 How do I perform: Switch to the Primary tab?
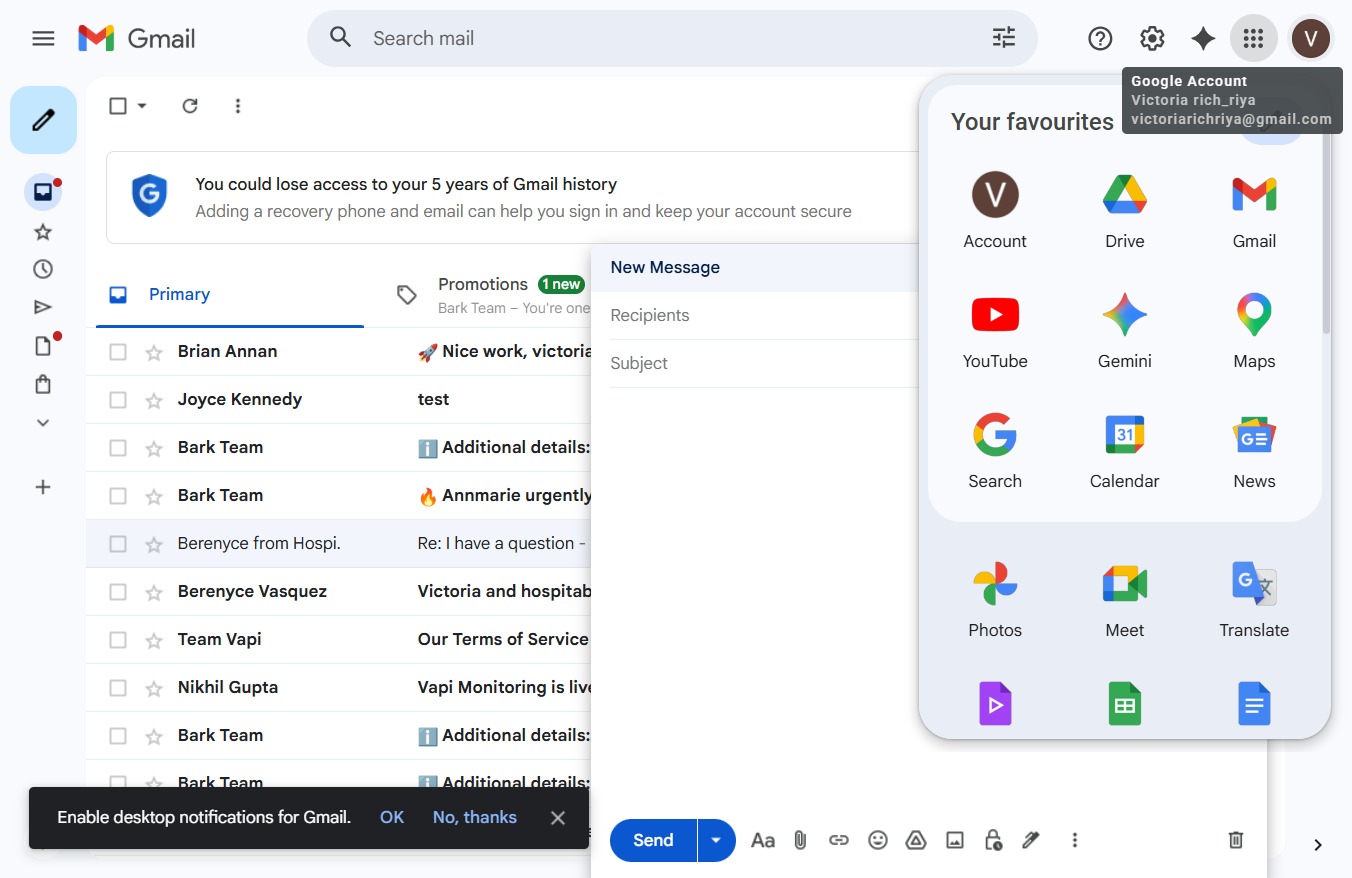(230, 295)
